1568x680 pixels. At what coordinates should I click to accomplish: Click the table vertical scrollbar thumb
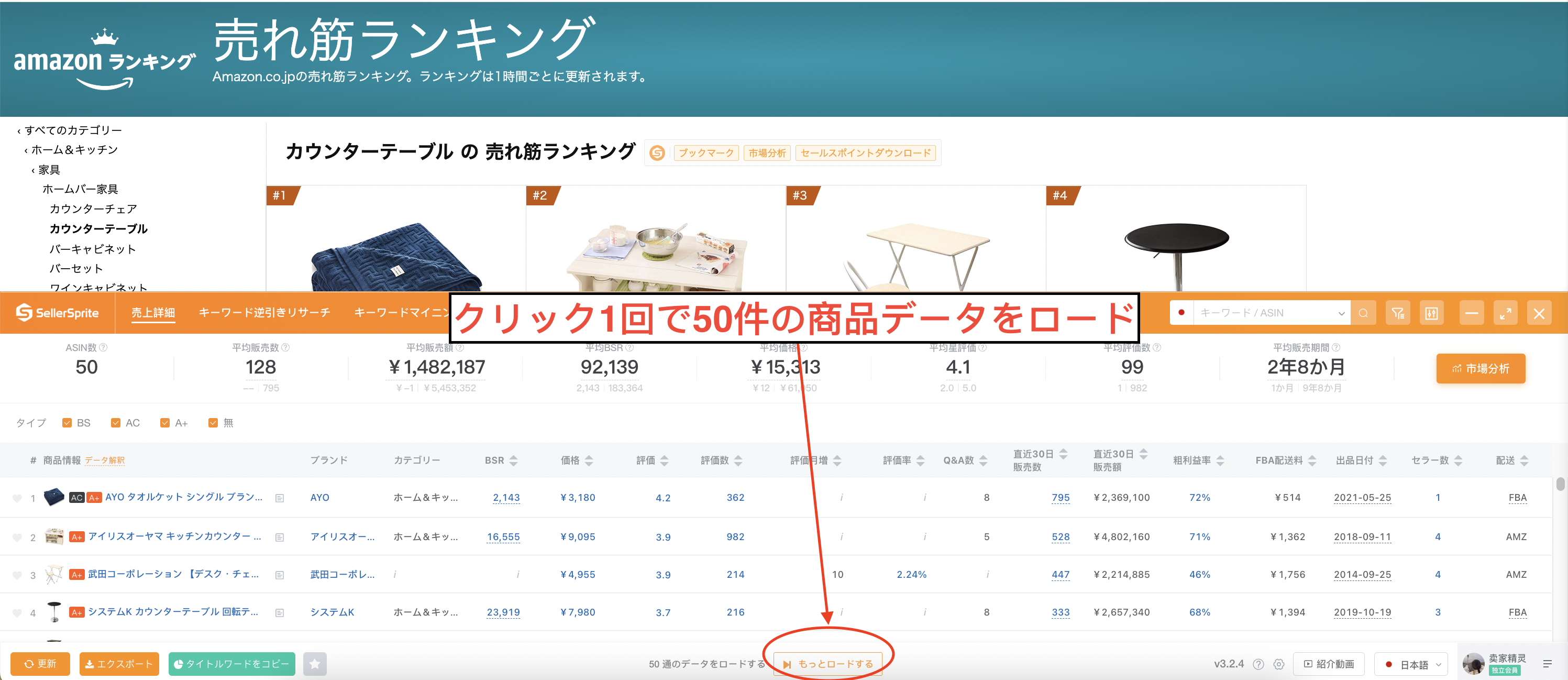[x=1560, y=484]
